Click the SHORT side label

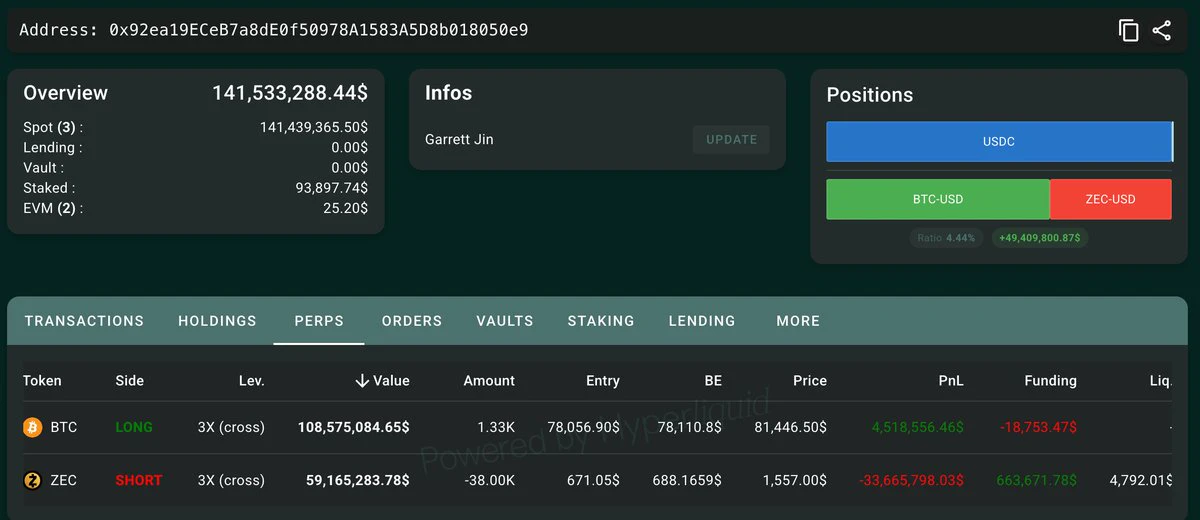tap(138, 481)
